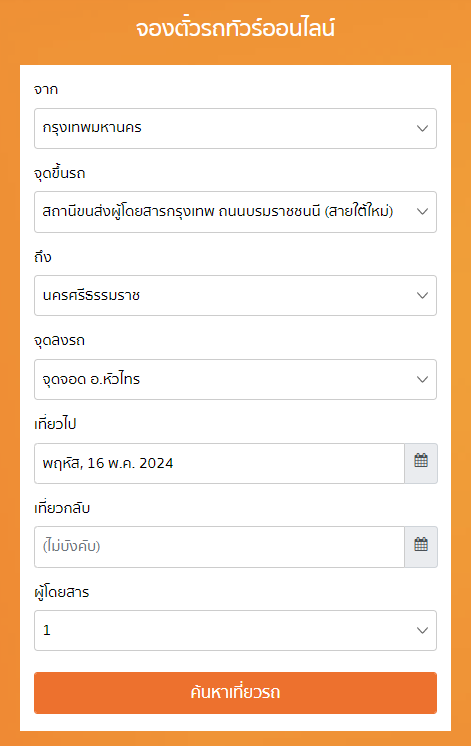Click the selected กรุงเทพมหานคร origin text

92,128
